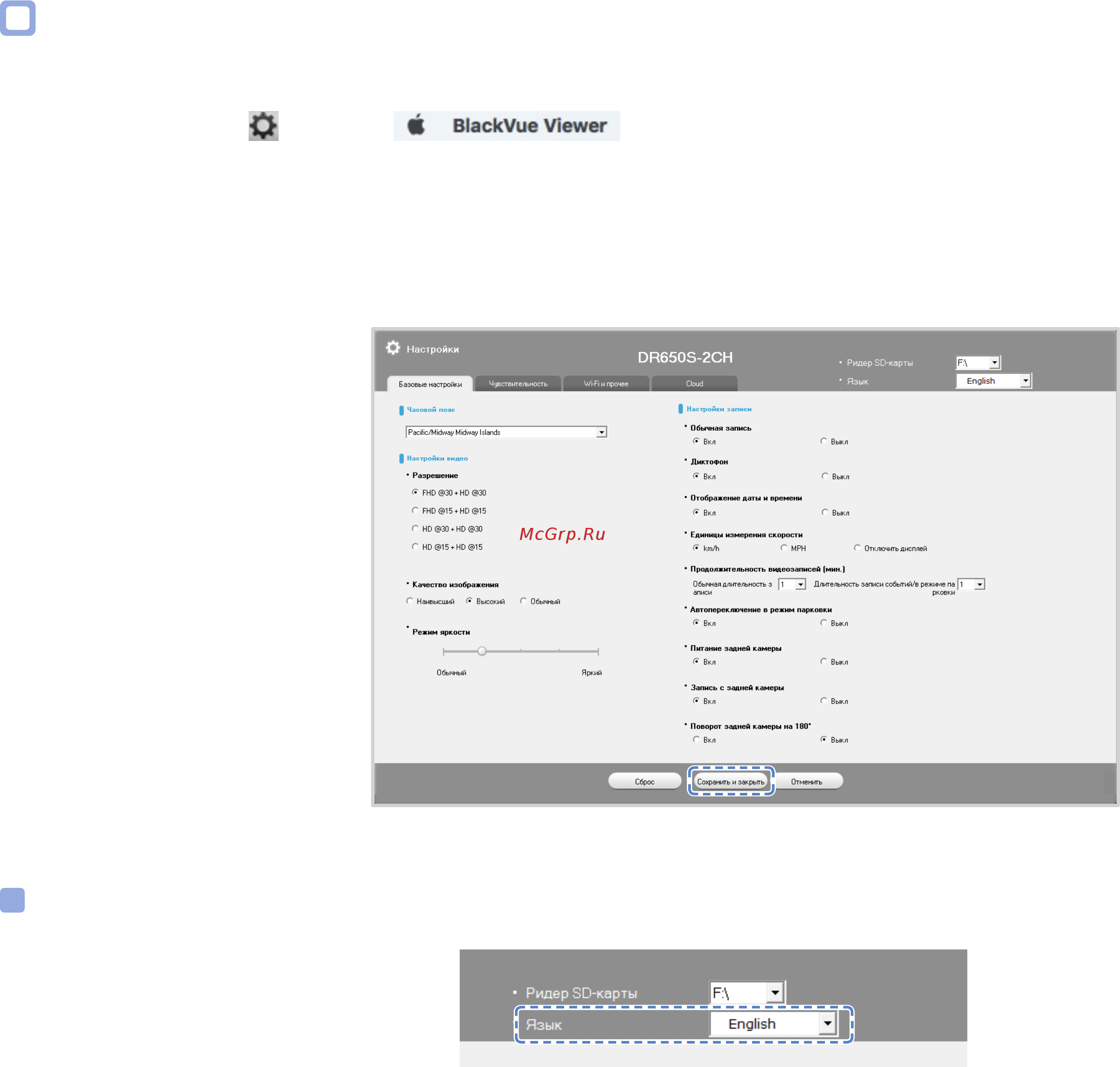Turn Диктофон off (Выкл)
This screenshot has width=1120, height=1067.
coord(825,477)
